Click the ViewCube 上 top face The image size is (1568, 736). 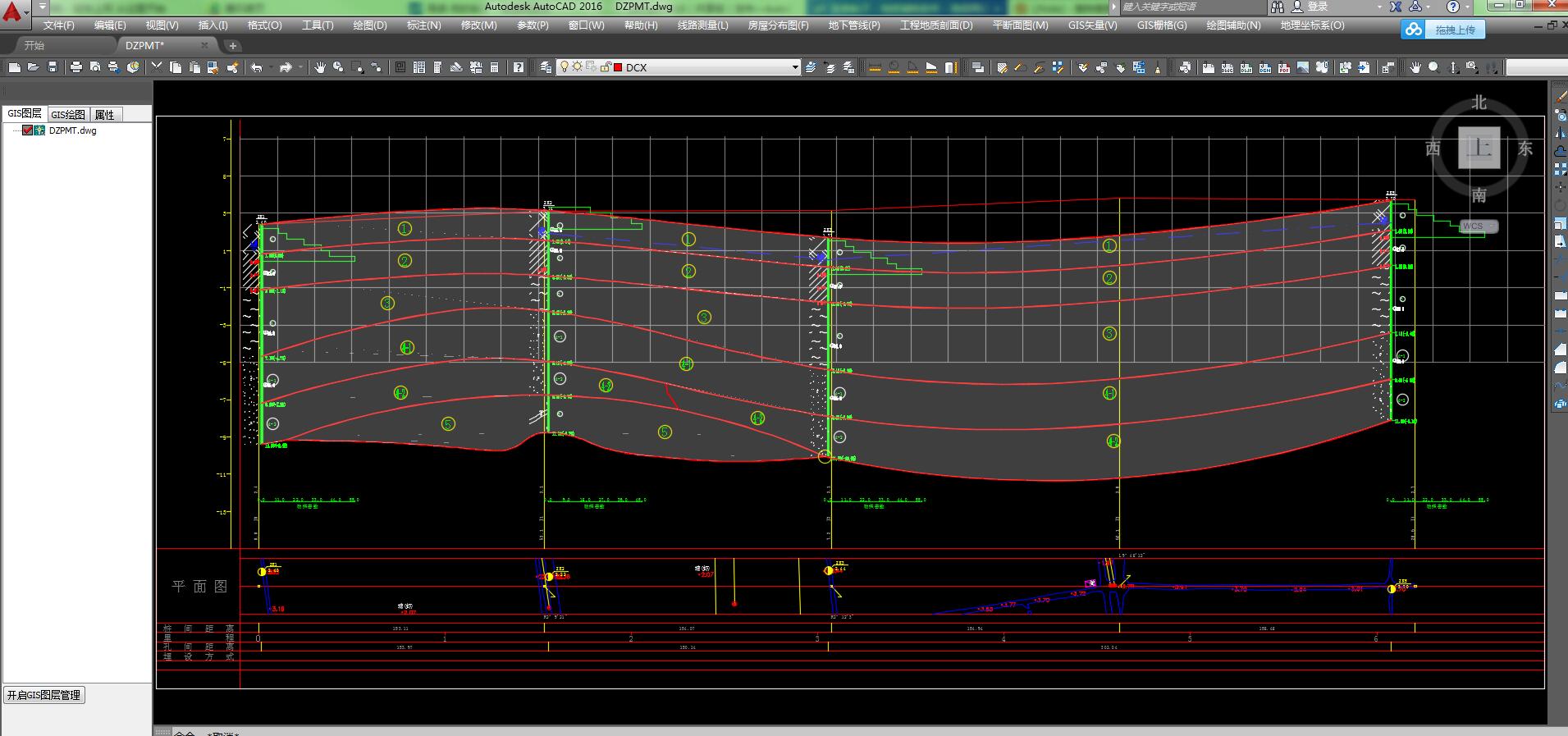pyautogui.click(x=1479, y=148)
